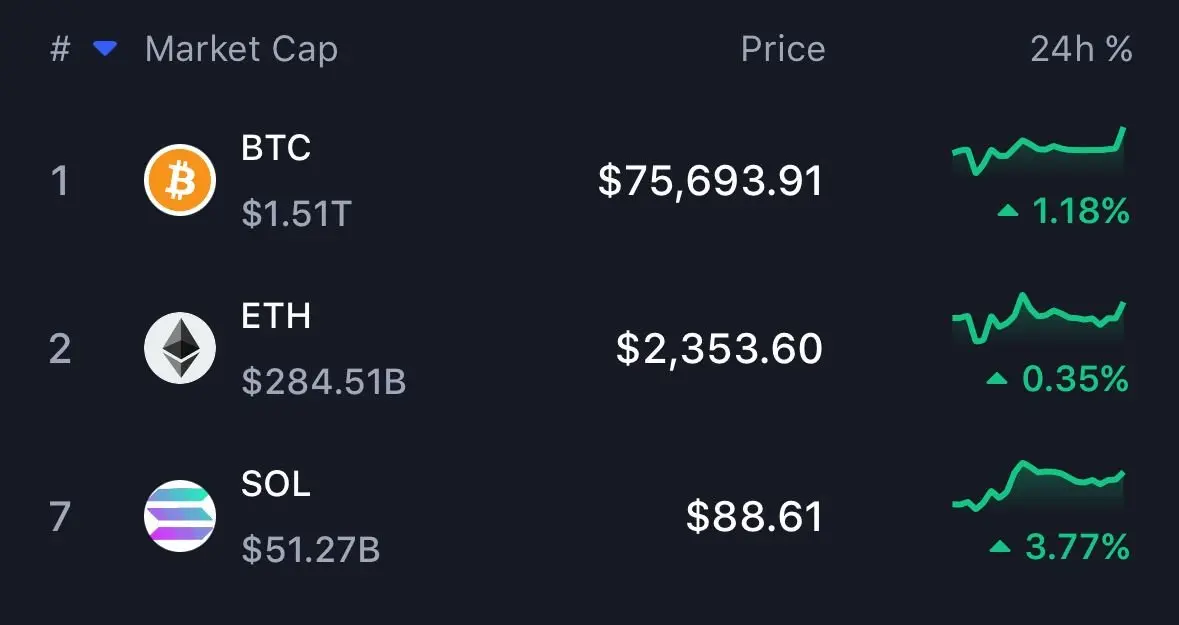Click Solana's 24h sparkline chart
The width and height of the screenshot is (1179, 625).
point(1039,486)
